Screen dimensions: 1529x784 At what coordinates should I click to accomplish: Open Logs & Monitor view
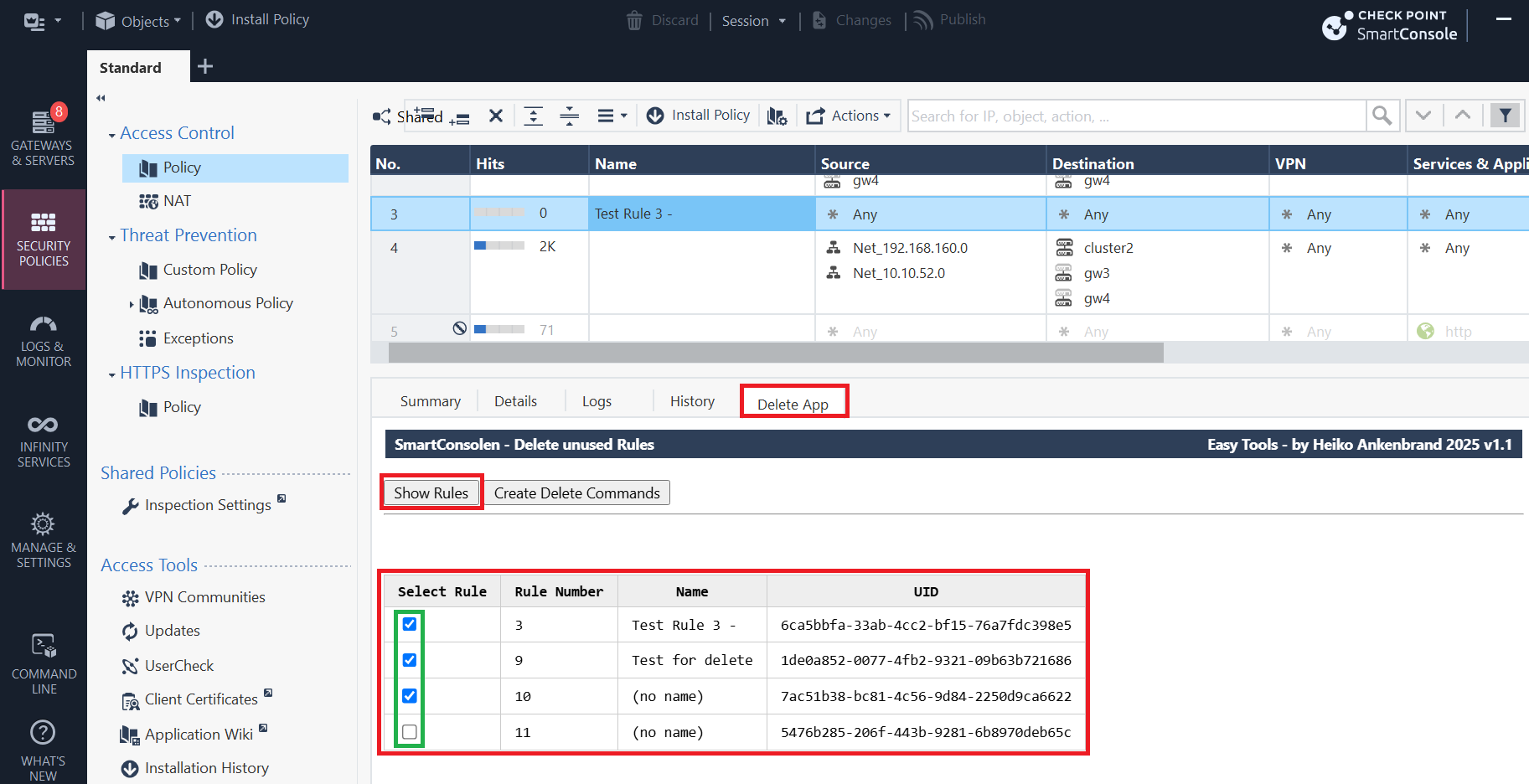pos(43,342)
